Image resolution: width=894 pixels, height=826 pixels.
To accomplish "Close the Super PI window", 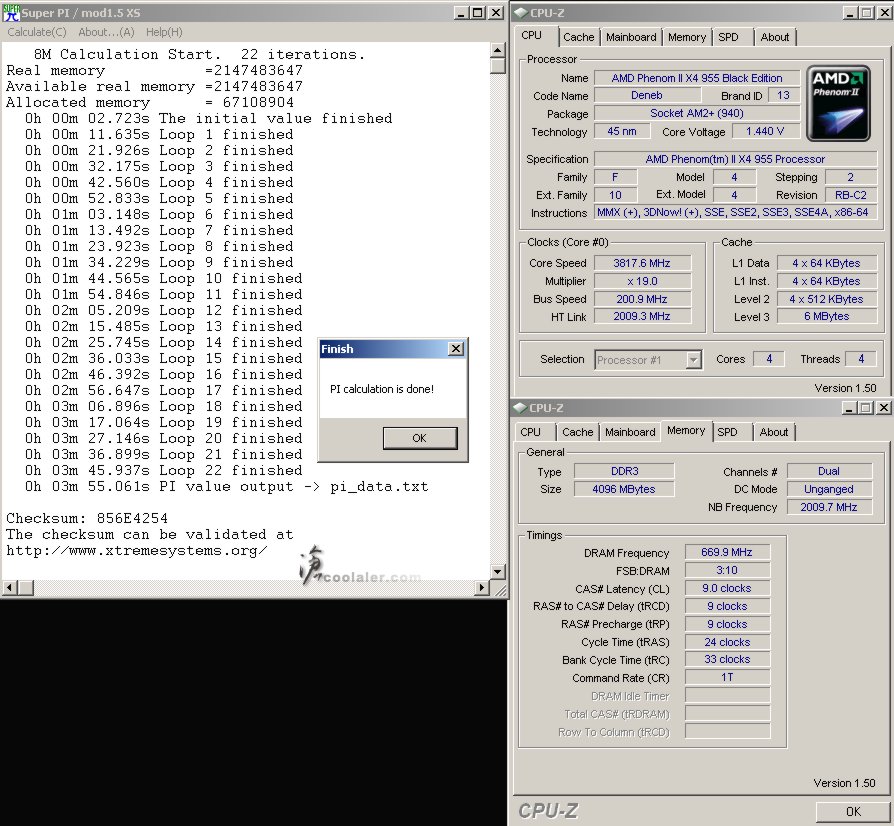I will point(496,13).
